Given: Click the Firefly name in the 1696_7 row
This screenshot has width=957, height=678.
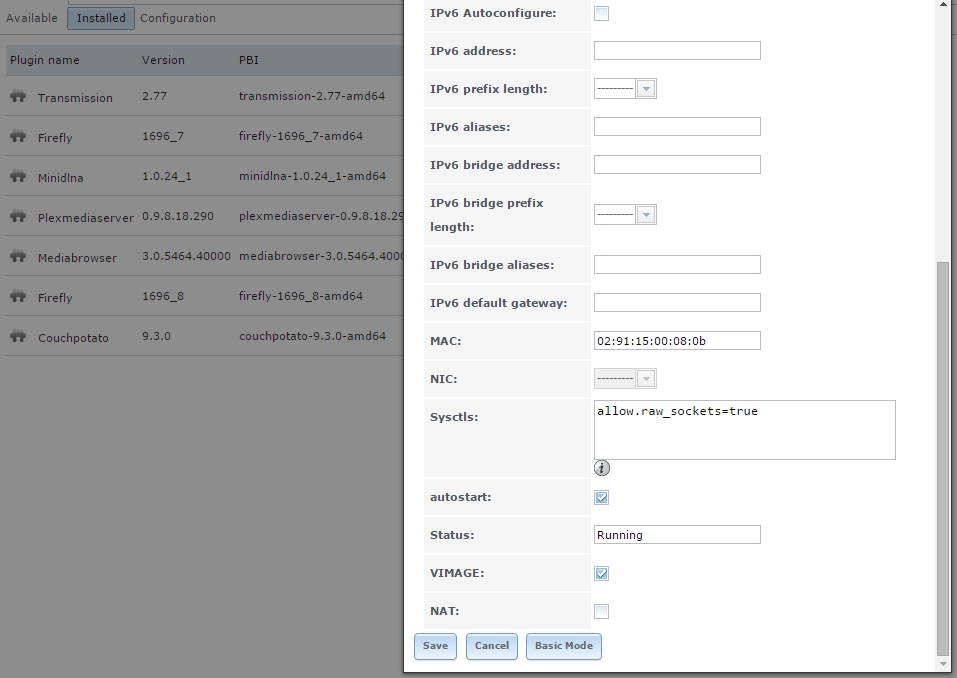Looking at the screenshot, I should coord(55,137).
